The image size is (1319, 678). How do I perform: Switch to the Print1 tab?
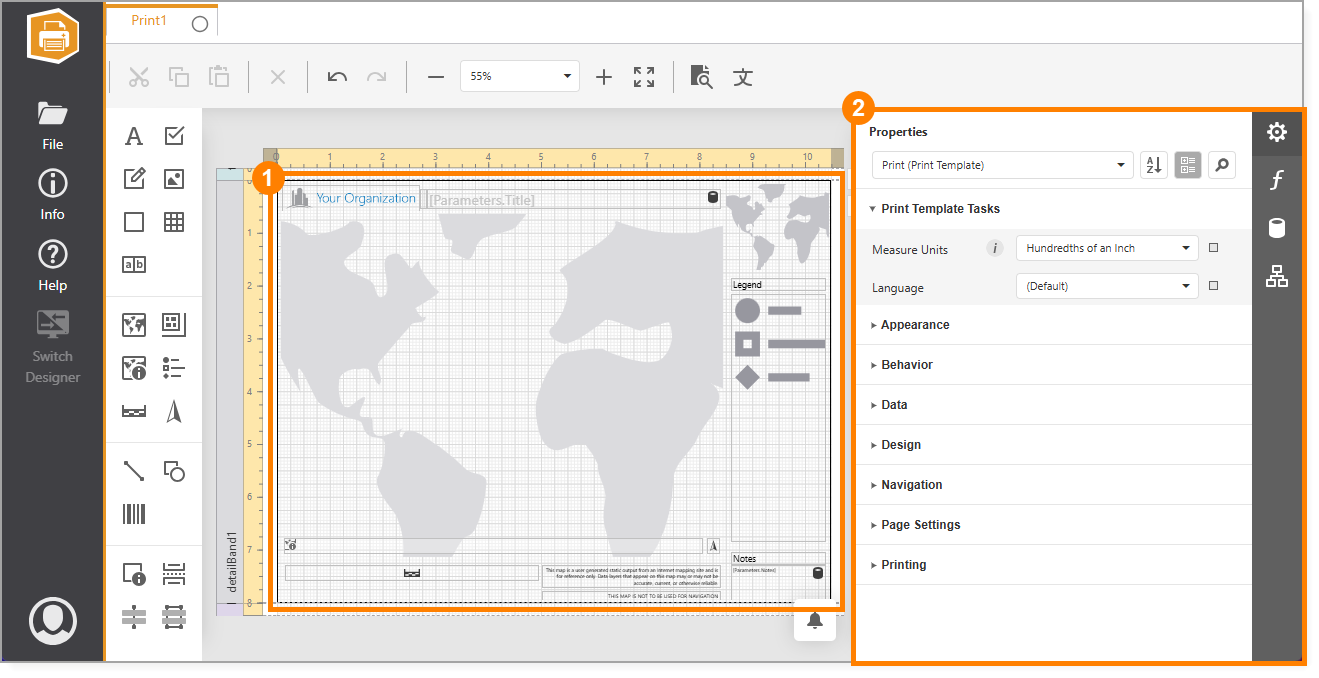[x=149, y=21]
